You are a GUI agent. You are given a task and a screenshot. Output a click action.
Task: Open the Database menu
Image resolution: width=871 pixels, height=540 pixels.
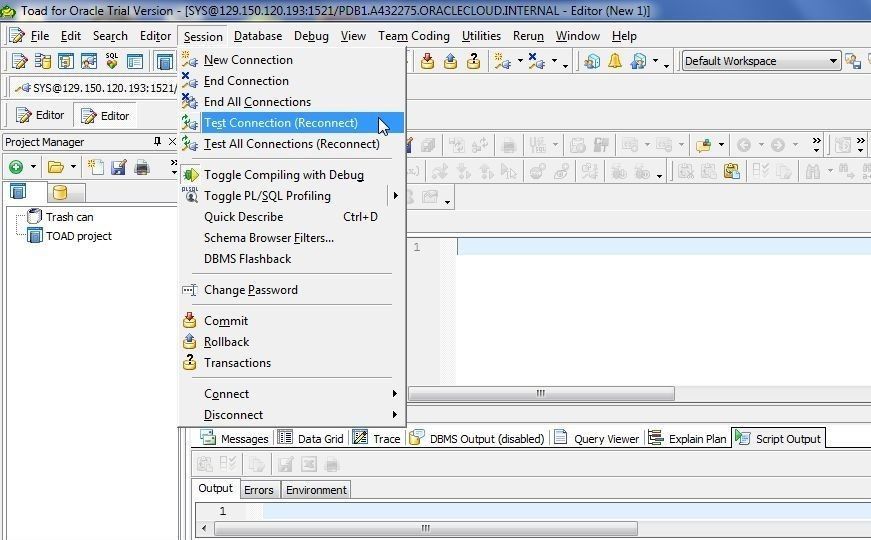point(258,36)
